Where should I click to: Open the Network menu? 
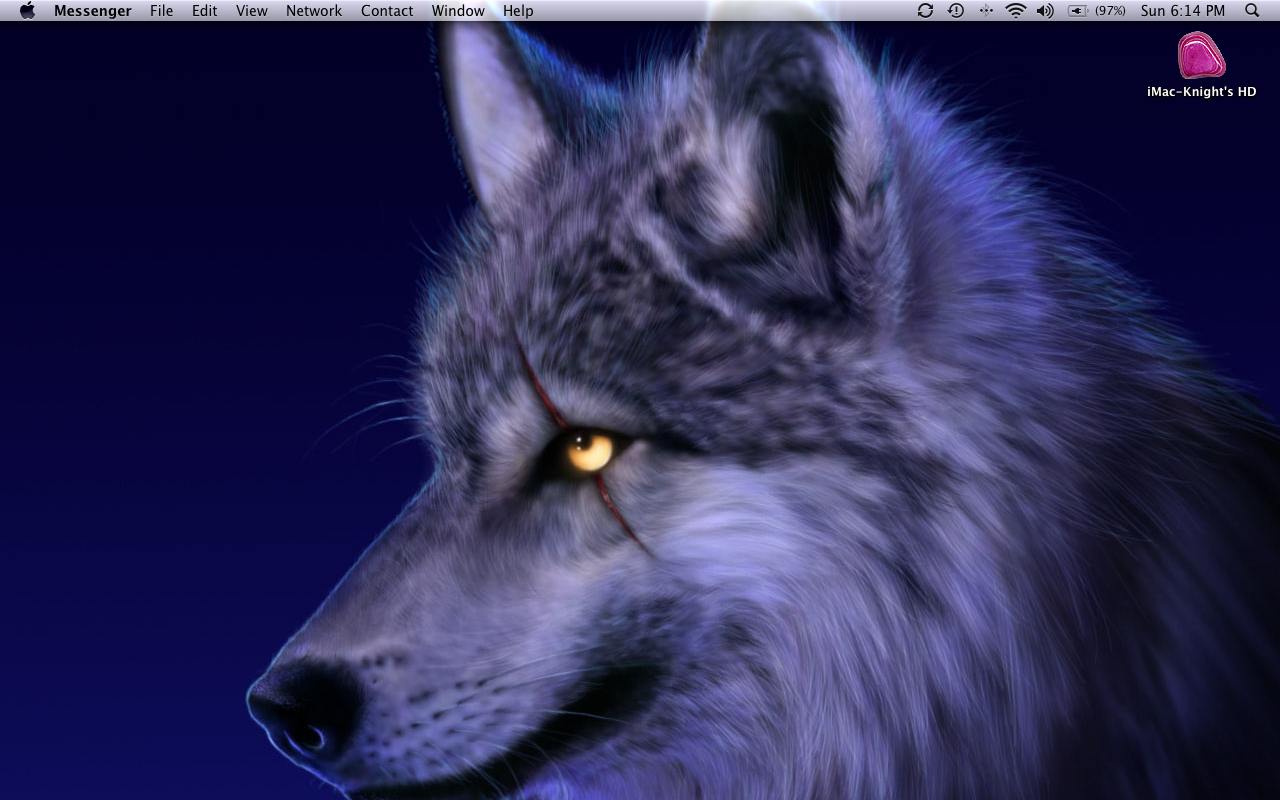tap(314, 11)
